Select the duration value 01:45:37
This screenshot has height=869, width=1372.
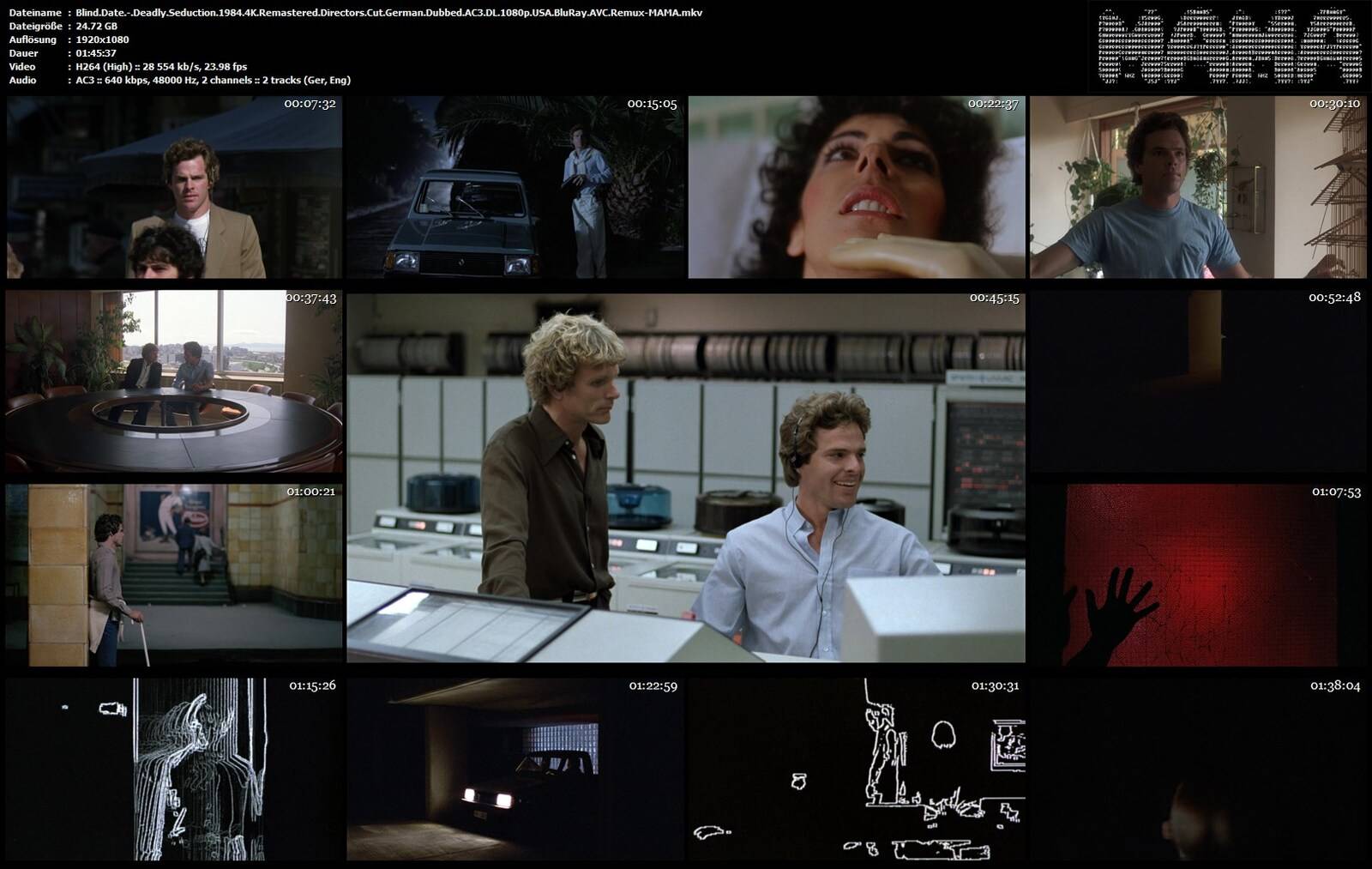[x=96, y=53]
